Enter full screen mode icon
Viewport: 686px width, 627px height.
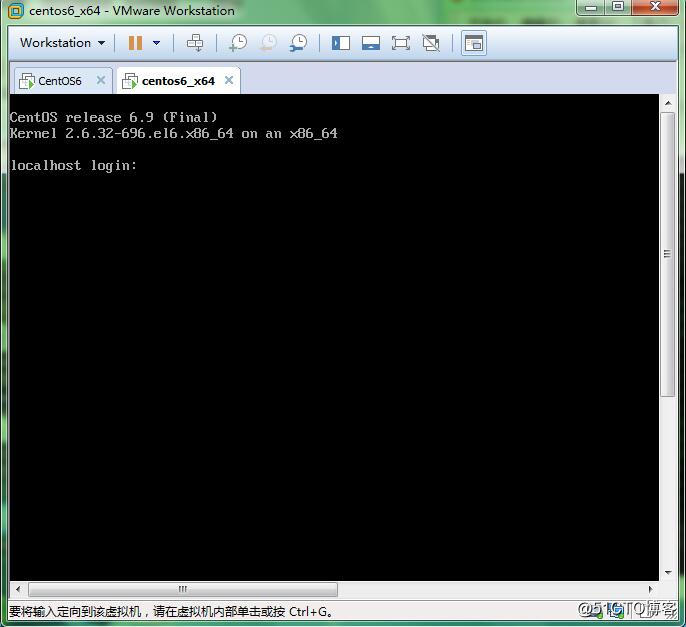point(401,43)
